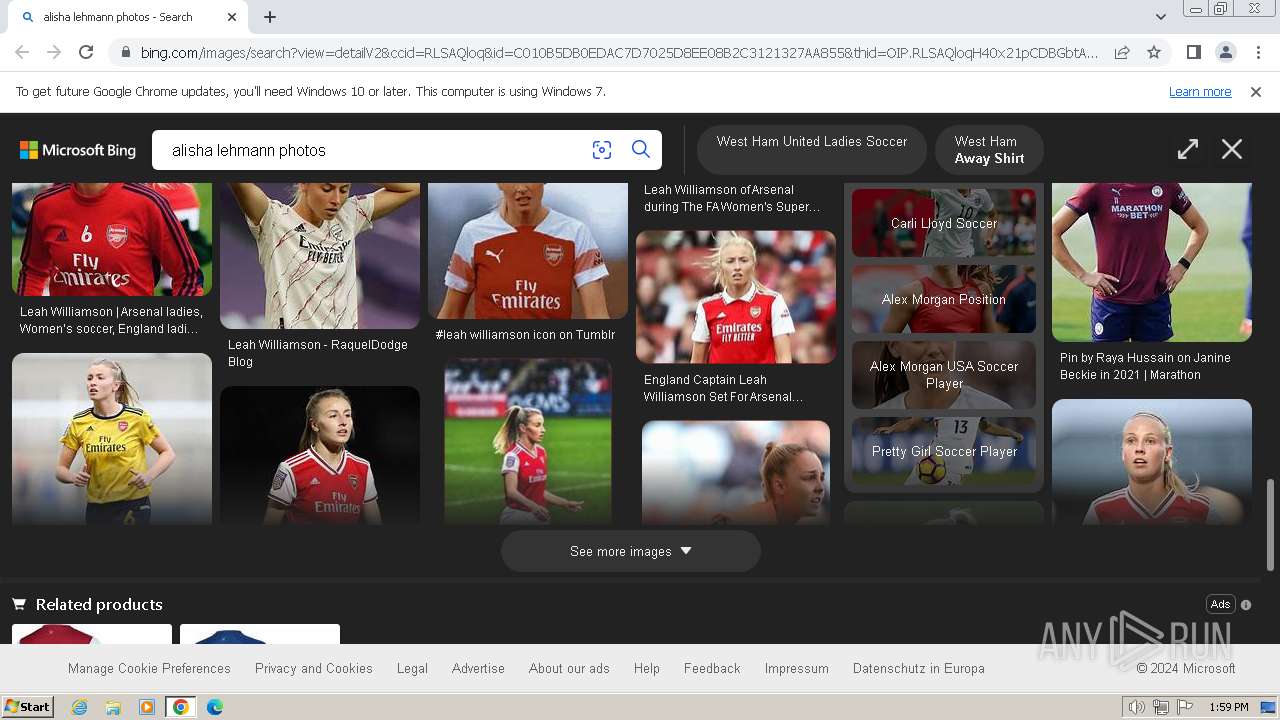Open Datenschutz in Europa footer link

coord(919,669)
